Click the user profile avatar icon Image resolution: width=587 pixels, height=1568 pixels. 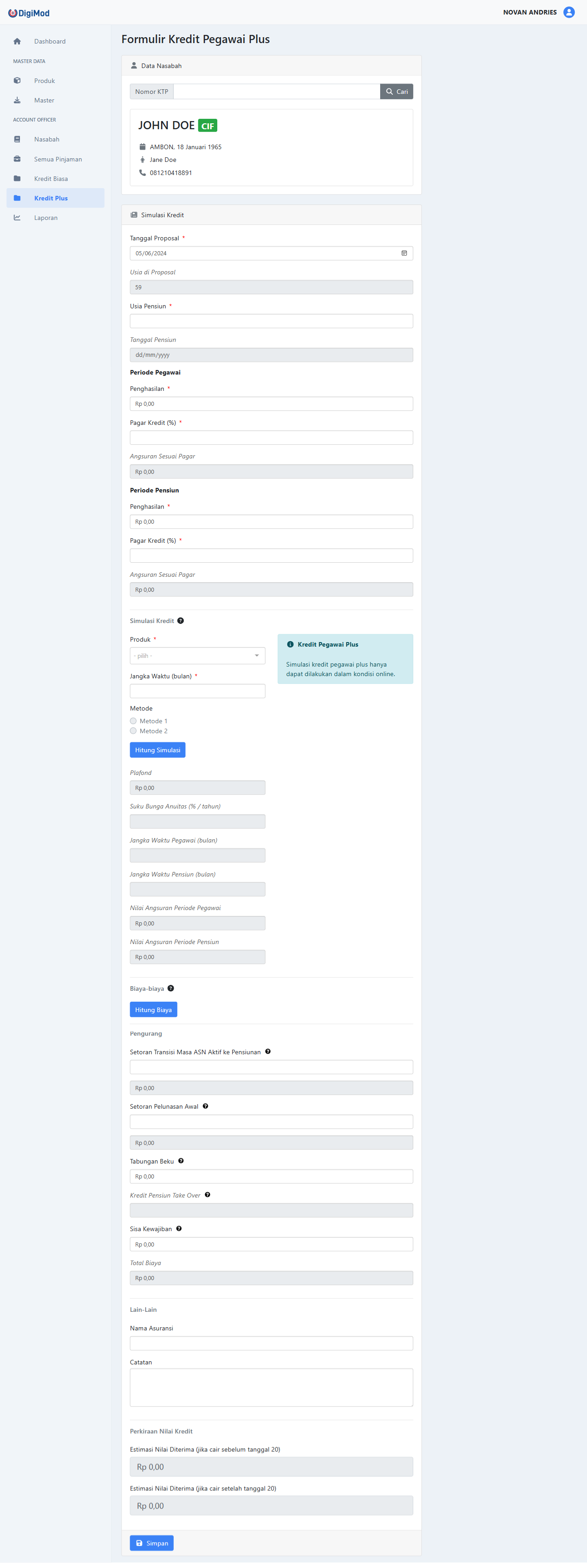click(x=569, y=12)
